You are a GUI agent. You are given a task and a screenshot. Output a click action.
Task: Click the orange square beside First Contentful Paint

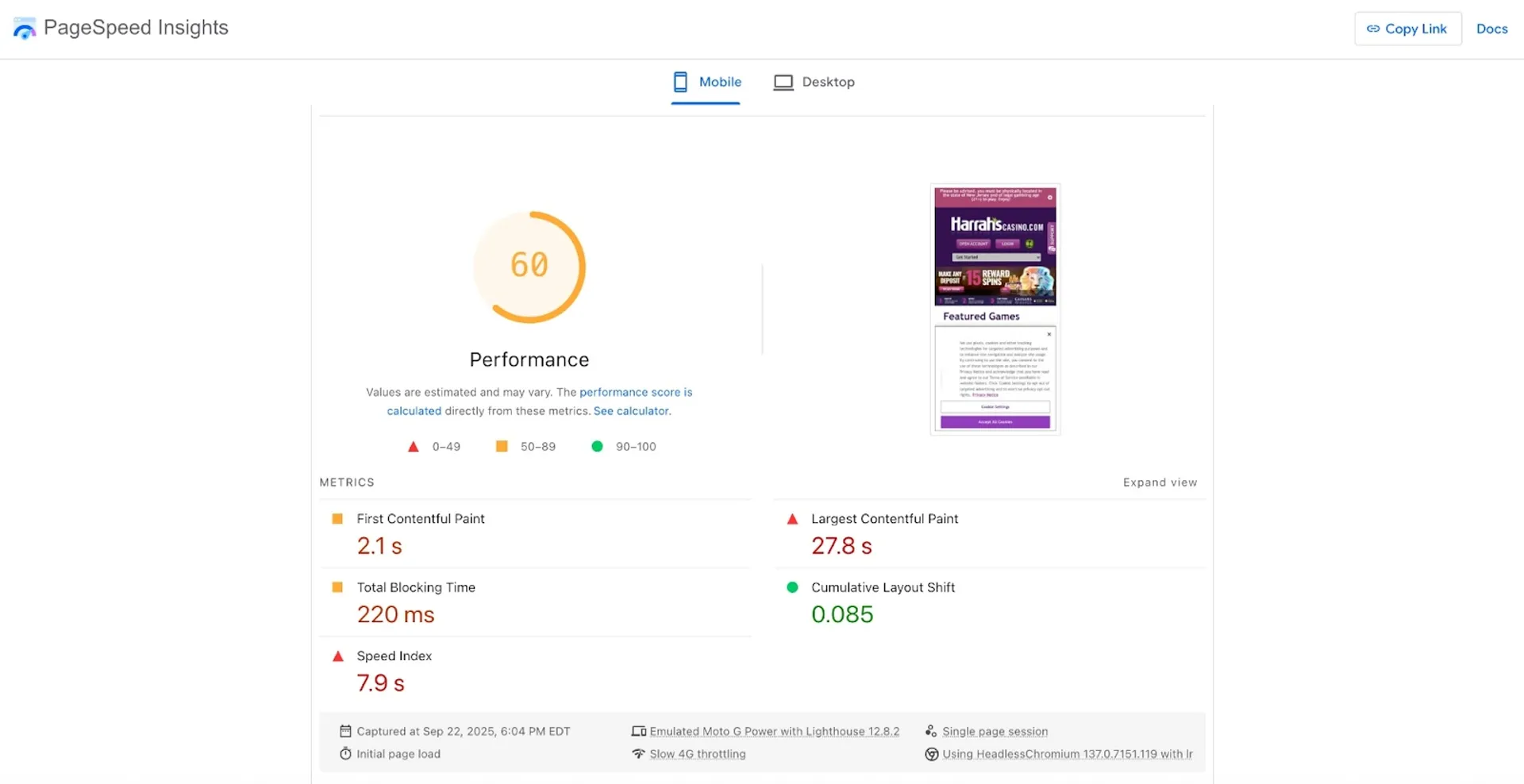coord(337,519)
